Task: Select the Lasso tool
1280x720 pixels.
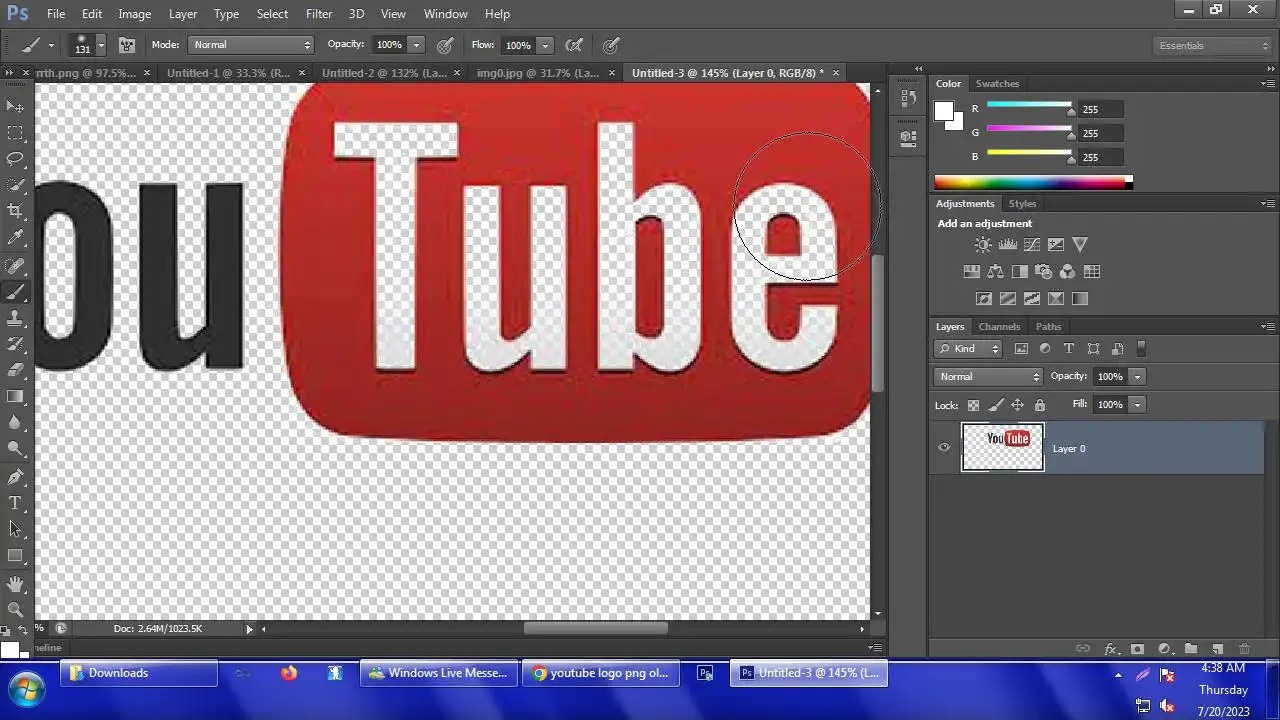Action: (15, 158)
